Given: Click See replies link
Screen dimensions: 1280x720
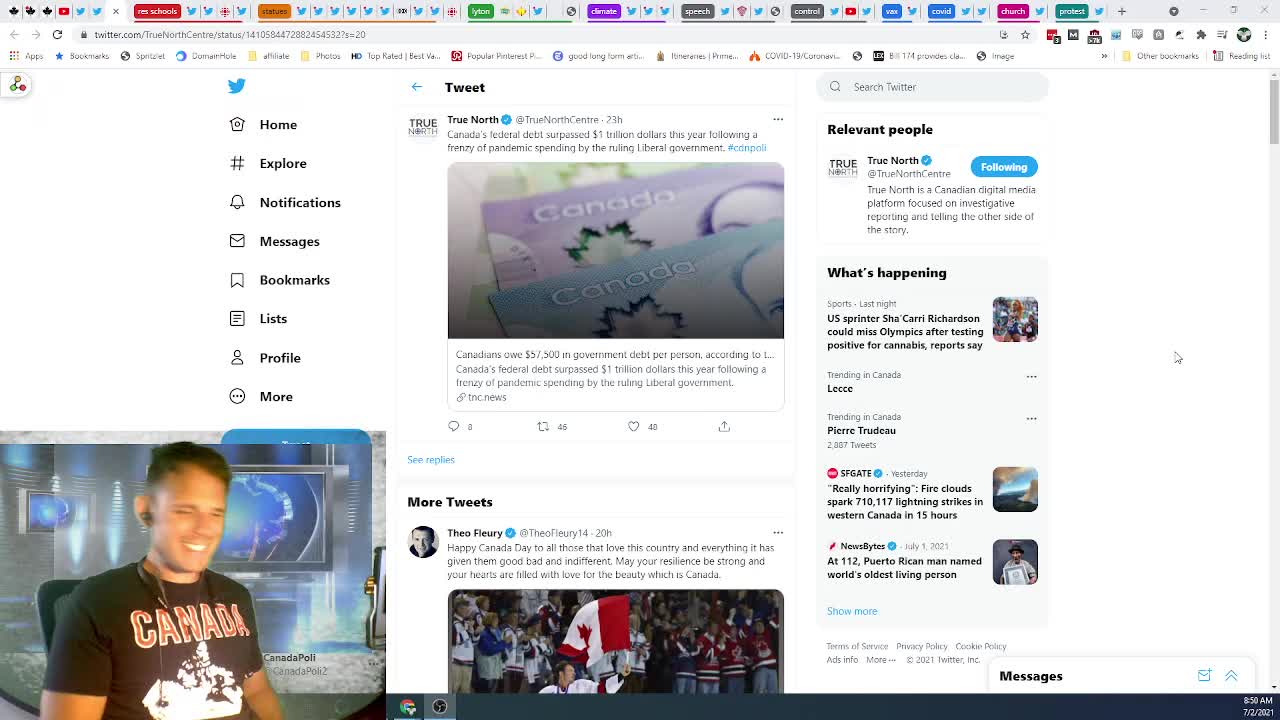Looking at the screenshot, I should pyautogui.click(x=431, y=460).
